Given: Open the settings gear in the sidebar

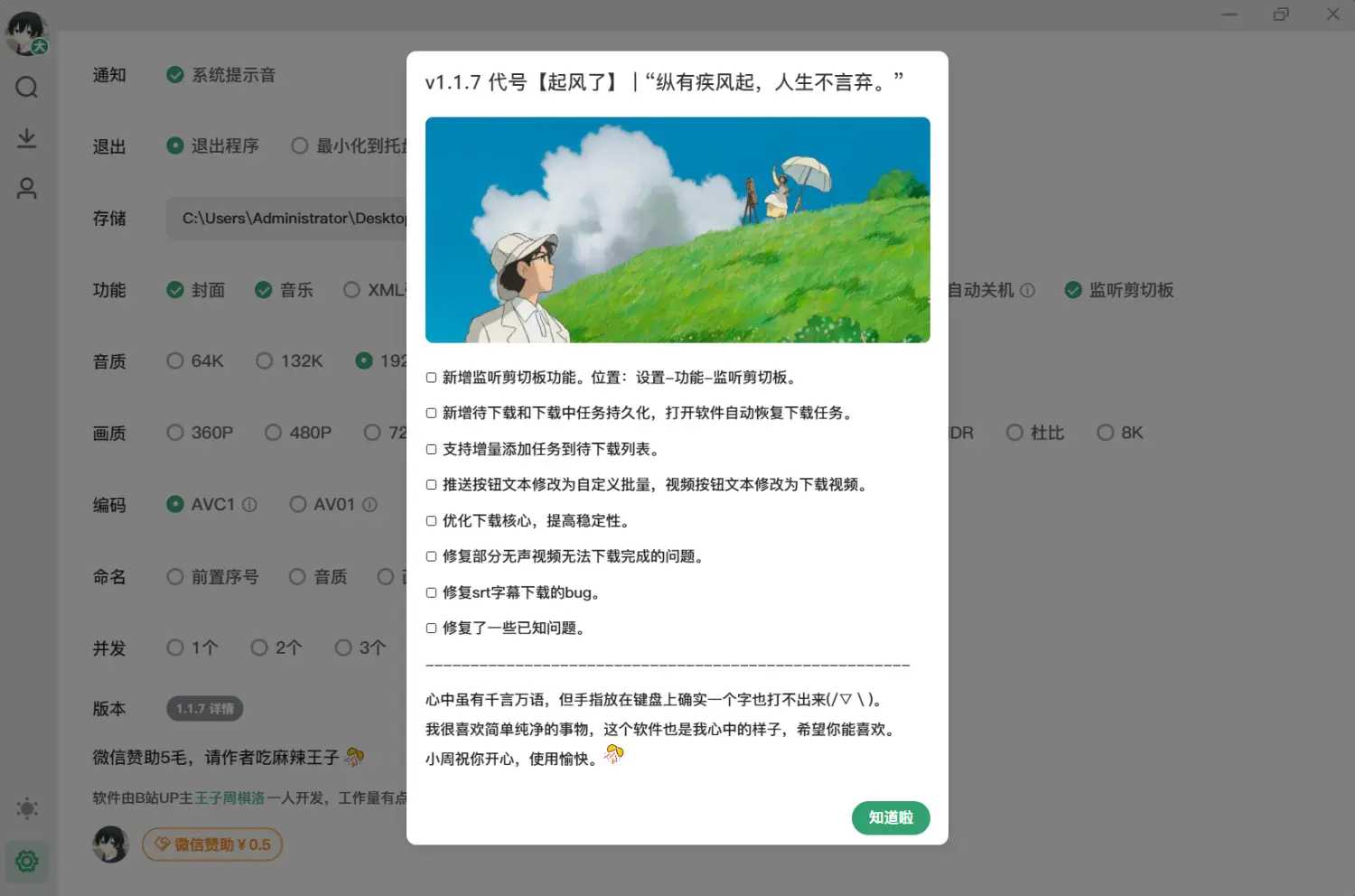Looking at the screenshot, I should tap(27, 862).
